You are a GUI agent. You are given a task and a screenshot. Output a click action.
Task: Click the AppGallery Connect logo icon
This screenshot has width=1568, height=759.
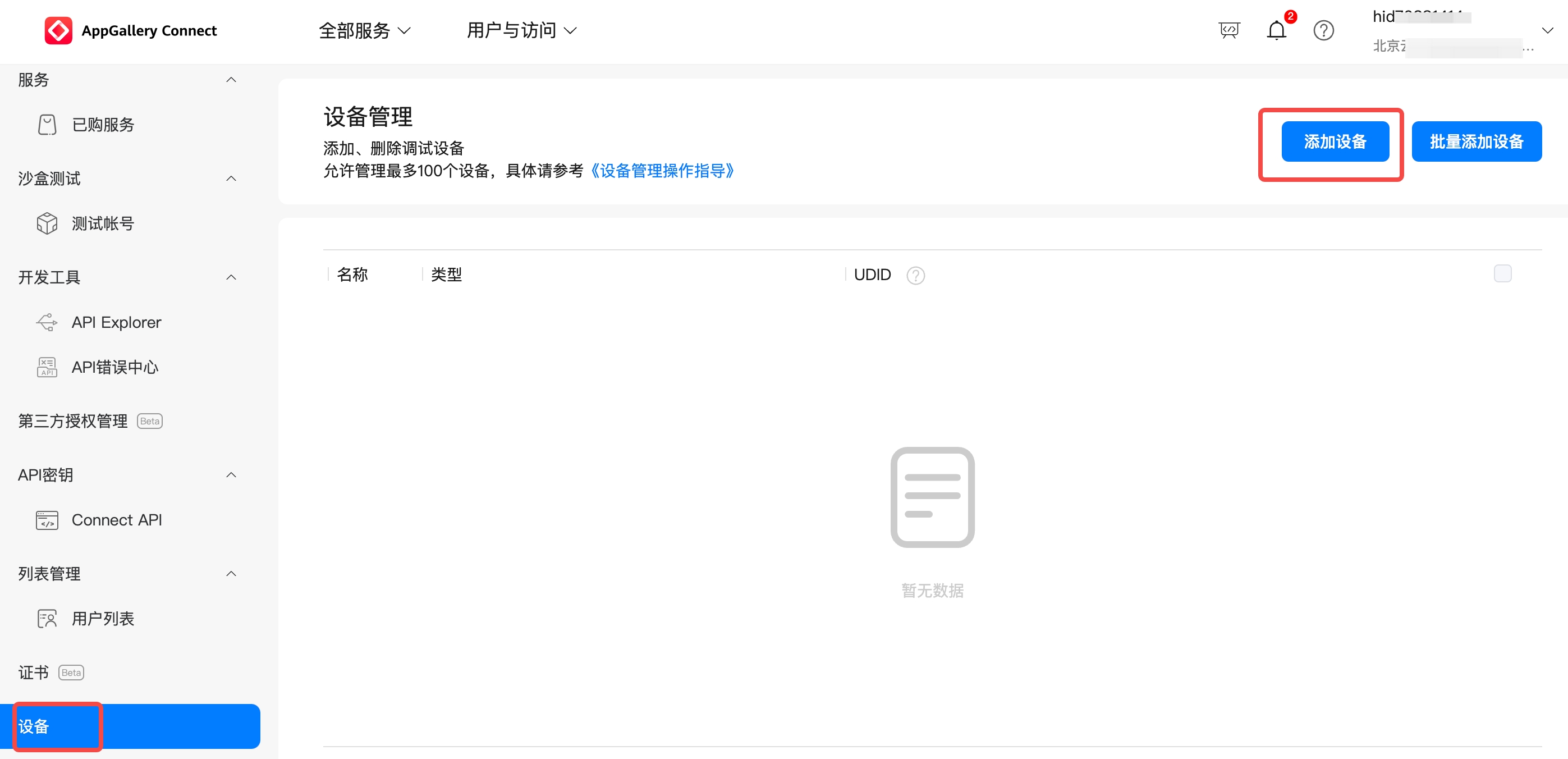(x=58, y=30)
